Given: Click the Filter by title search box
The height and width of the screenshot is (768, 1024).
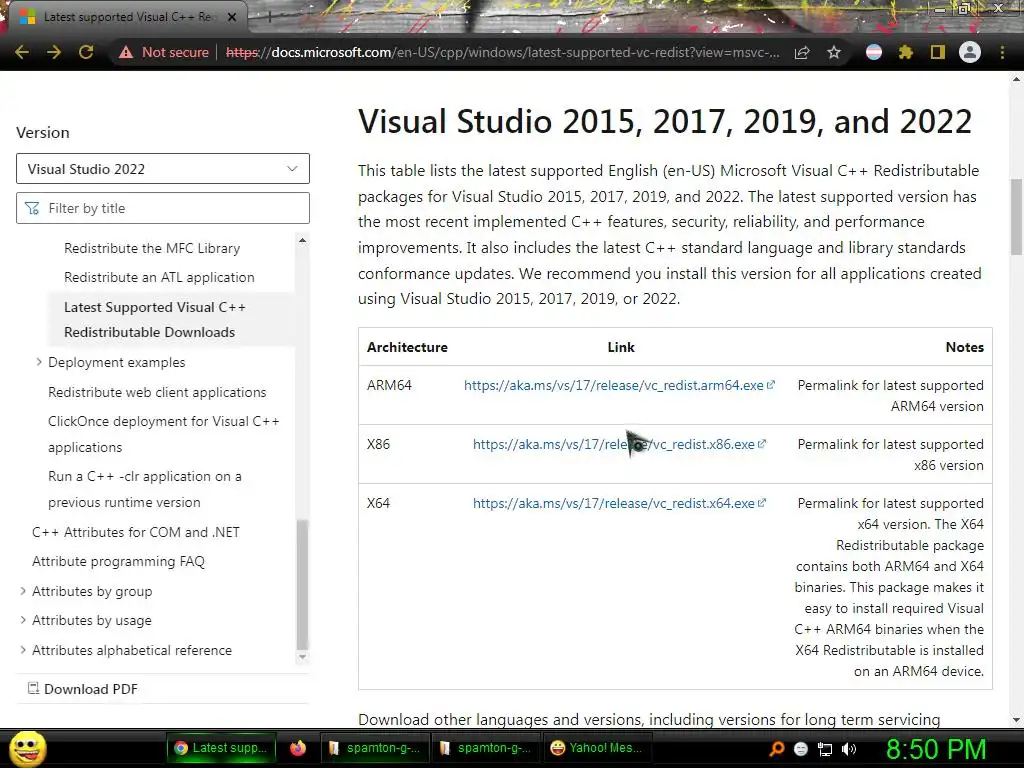Looking at the screenshot, I should click(163, 208).
